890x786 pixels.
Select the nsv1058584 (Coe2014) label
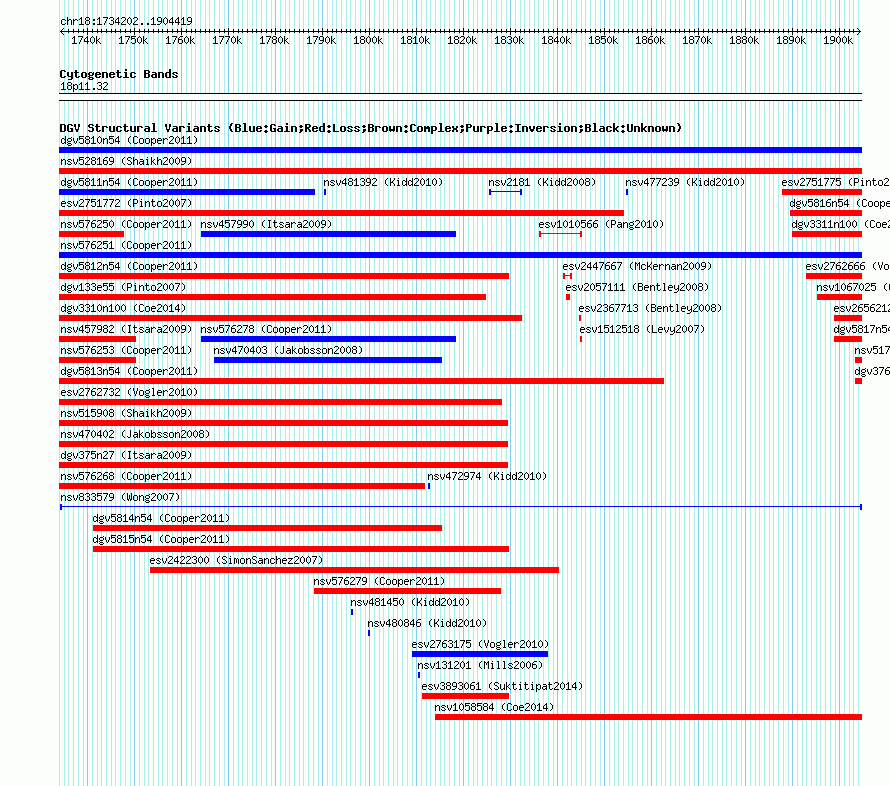click(494, 707)
